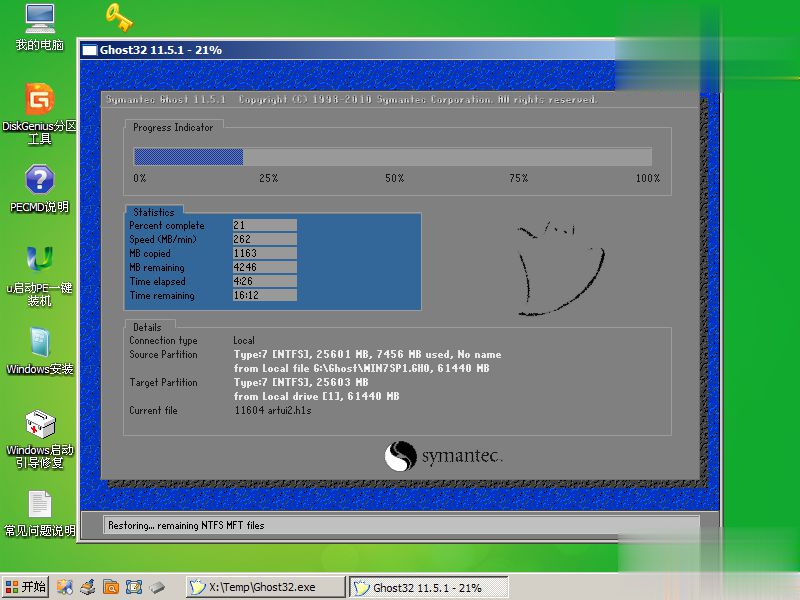
Task: Click the Symantec logo
Action: 443,456
